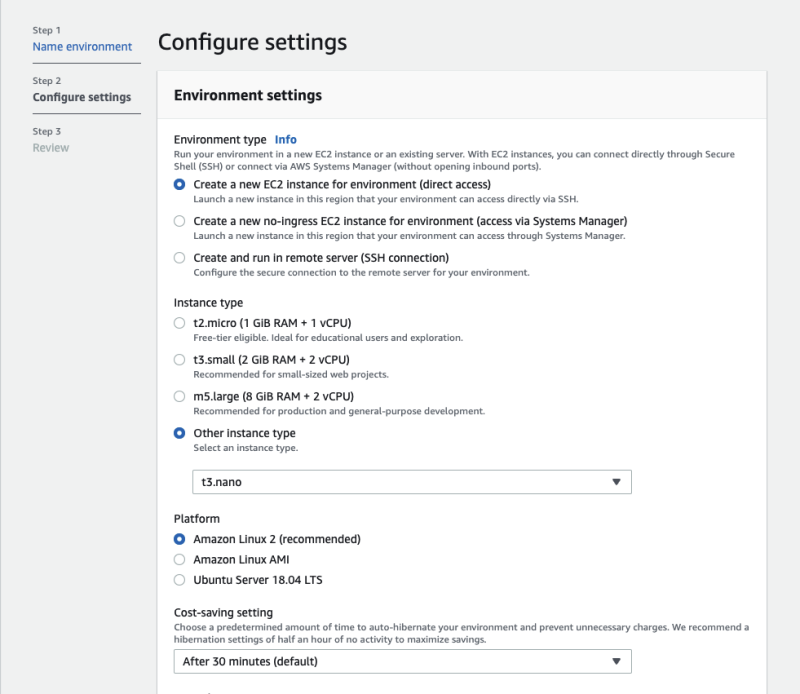Click the Configure settings page title

pyautogui.click(x=252, y=43)
